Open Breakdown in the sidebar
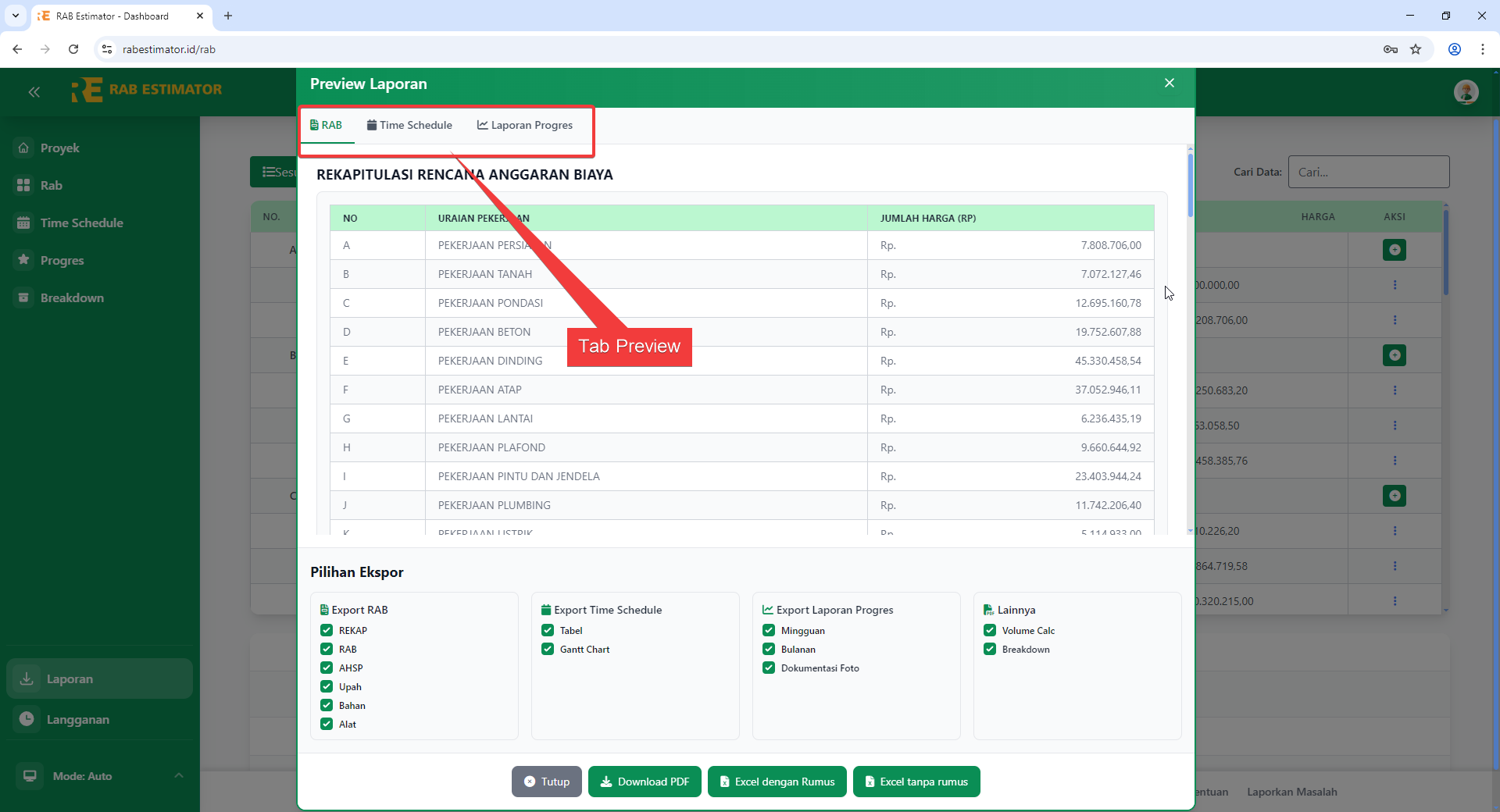Image resolution: width=1500 pixels, height=812 pixels. tap(71, 297)
